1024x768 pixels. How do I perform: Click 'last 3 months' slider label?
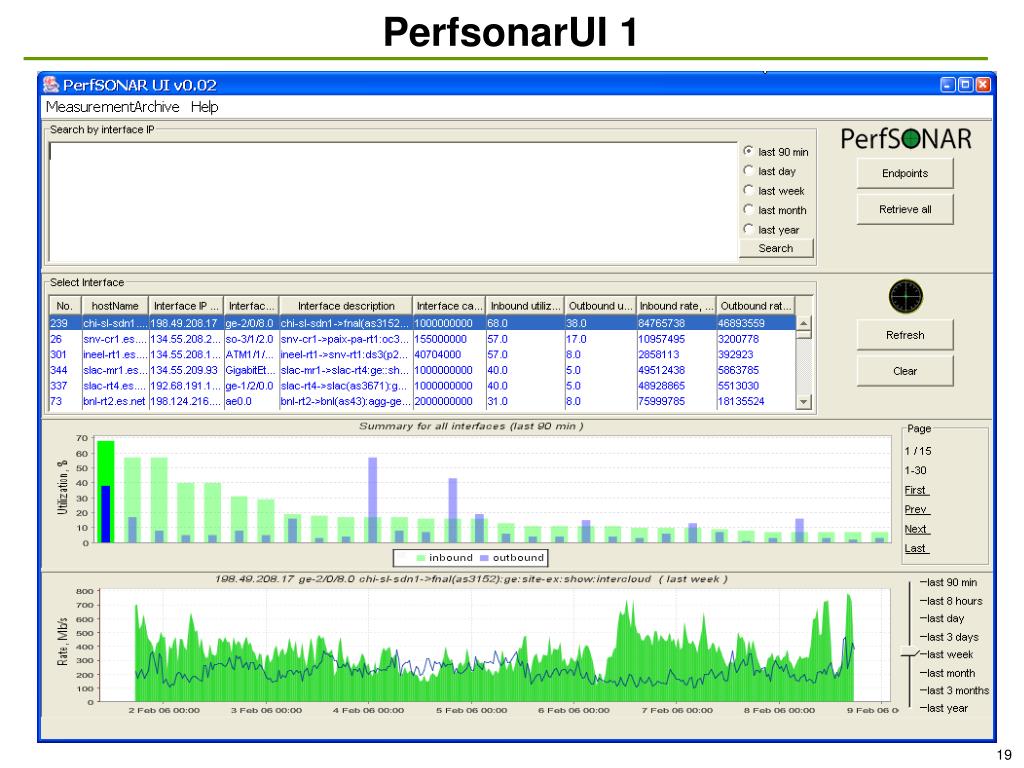tap(958, 691)
